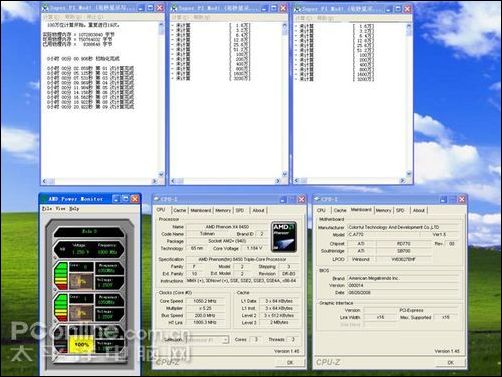The image size is (502, 377).
Task: Click the 'Socket AM2+ (940)' Package value in CPU-Z
Action: [x=227, y=241]
